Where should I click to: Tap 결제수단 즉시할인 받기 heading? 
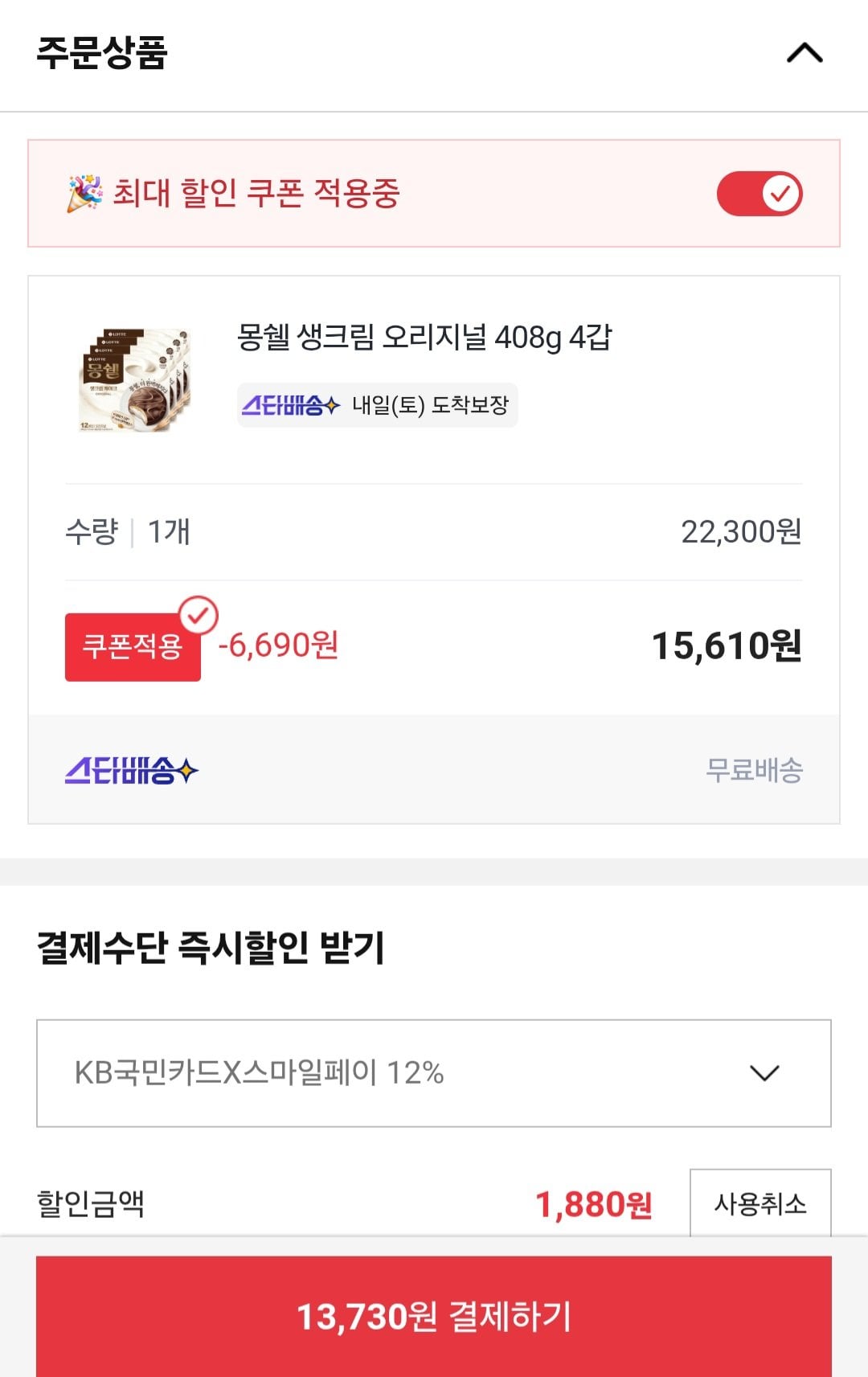[211, 947]
